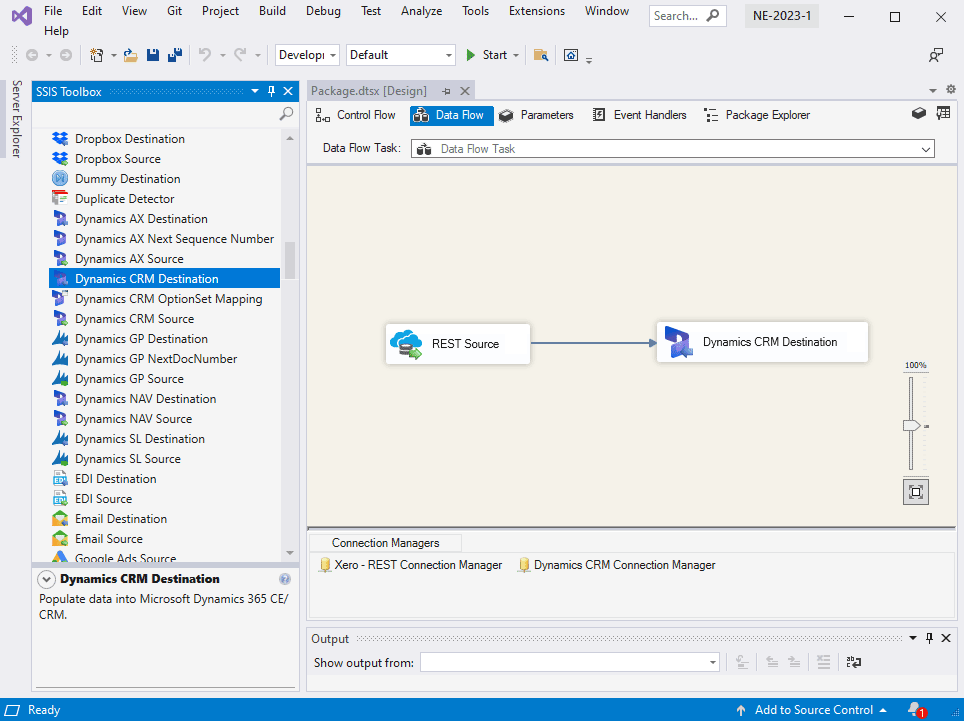964x721 pixels.
Task: Click the Dynamics CRM Destination component on canvas
Action: tap(762, 342)
